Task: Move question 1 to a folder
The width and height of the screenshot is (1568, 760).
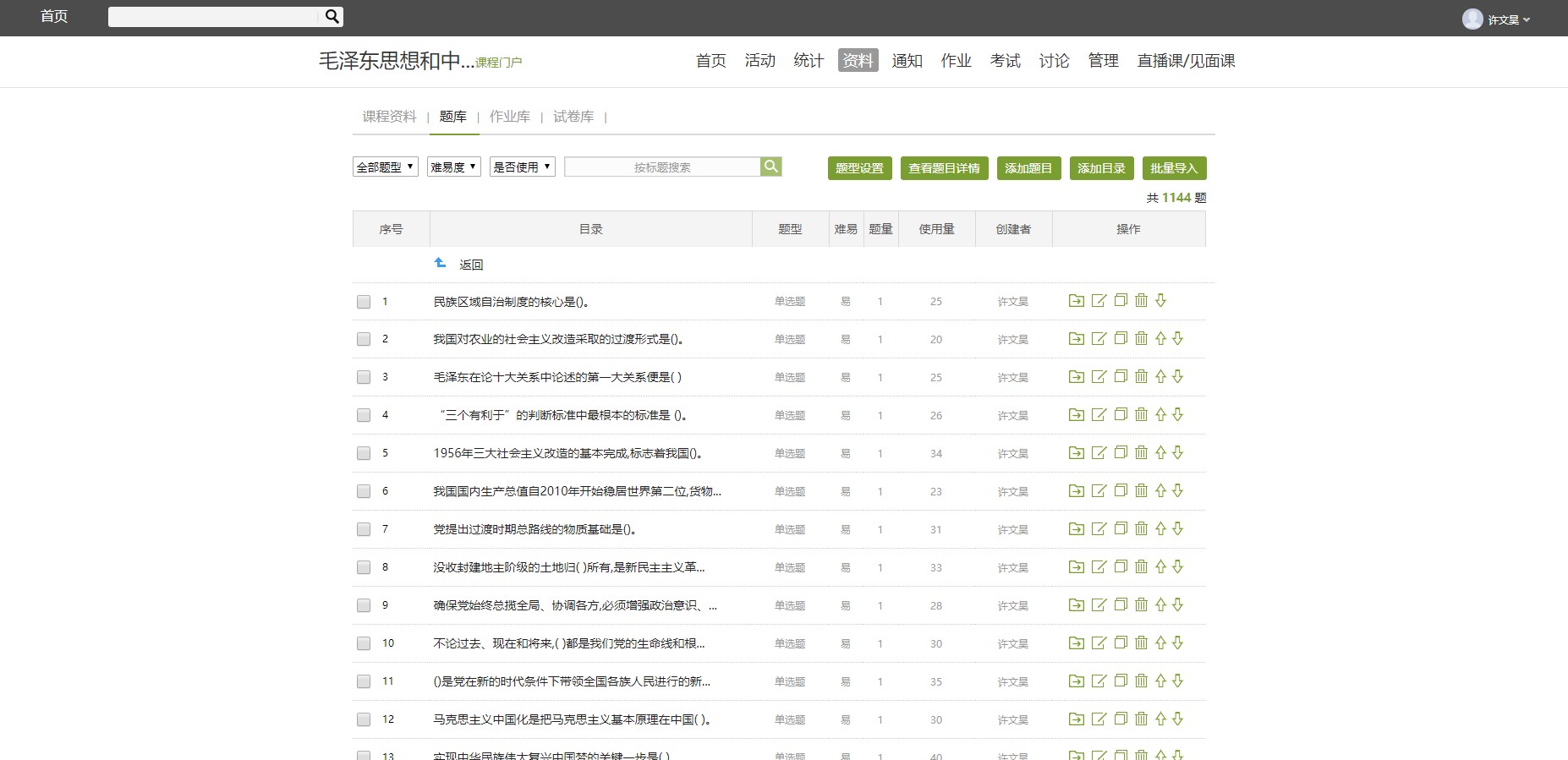Action: pos(1077,301)
